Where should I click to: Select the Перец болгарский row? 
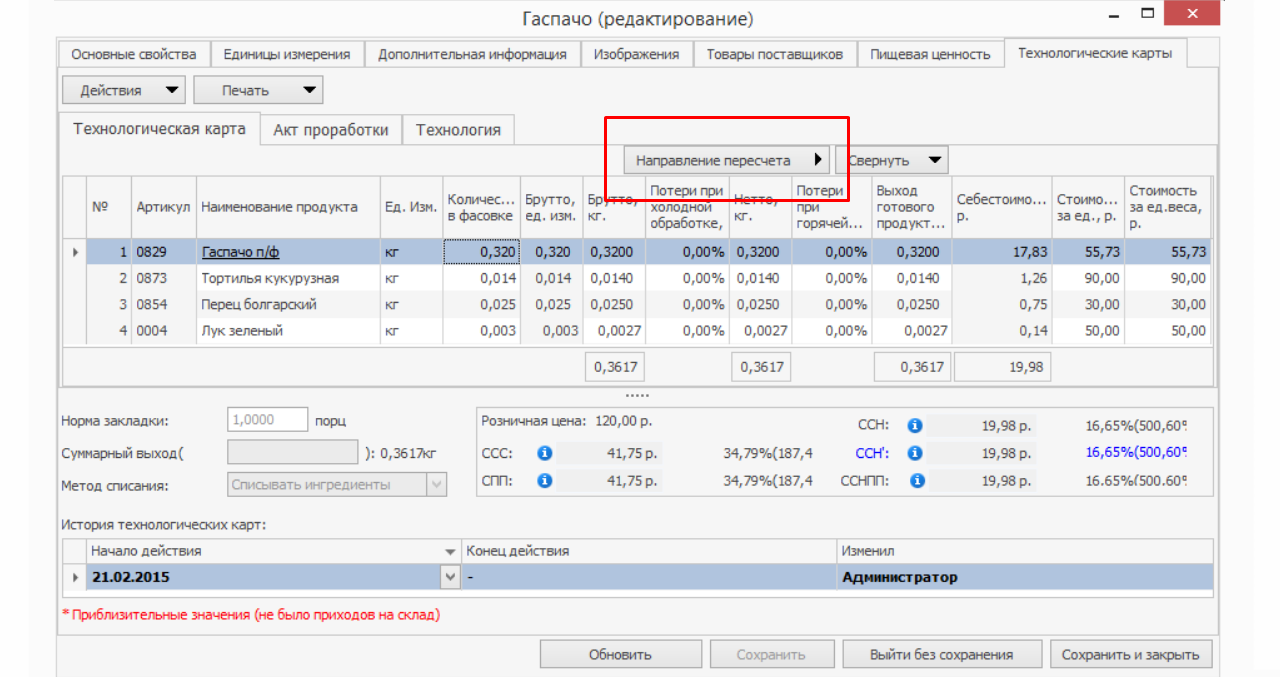click(x=638, y=304)
